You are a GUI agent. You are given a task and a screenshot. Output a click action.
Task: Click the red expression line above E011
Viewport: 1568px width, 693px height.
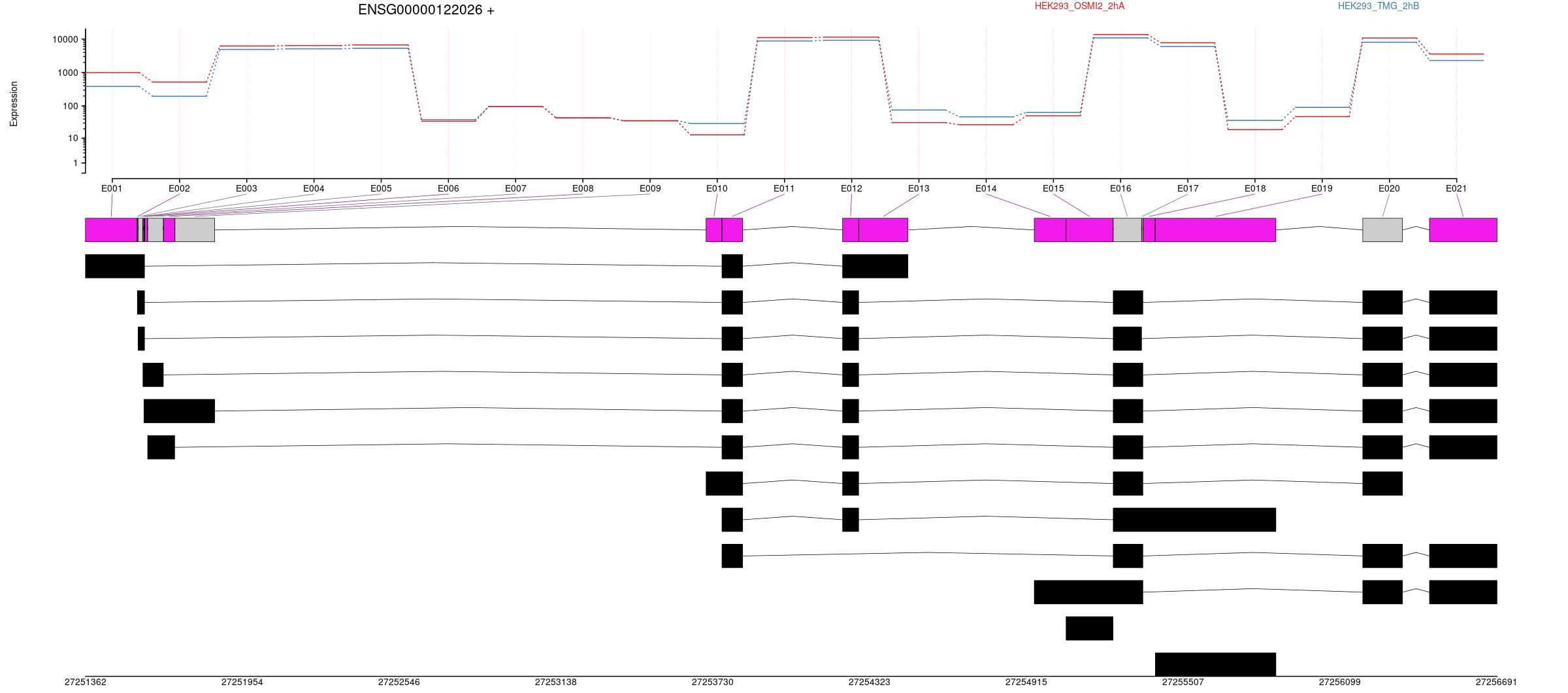pyautogui.click(x=784, y=37)
